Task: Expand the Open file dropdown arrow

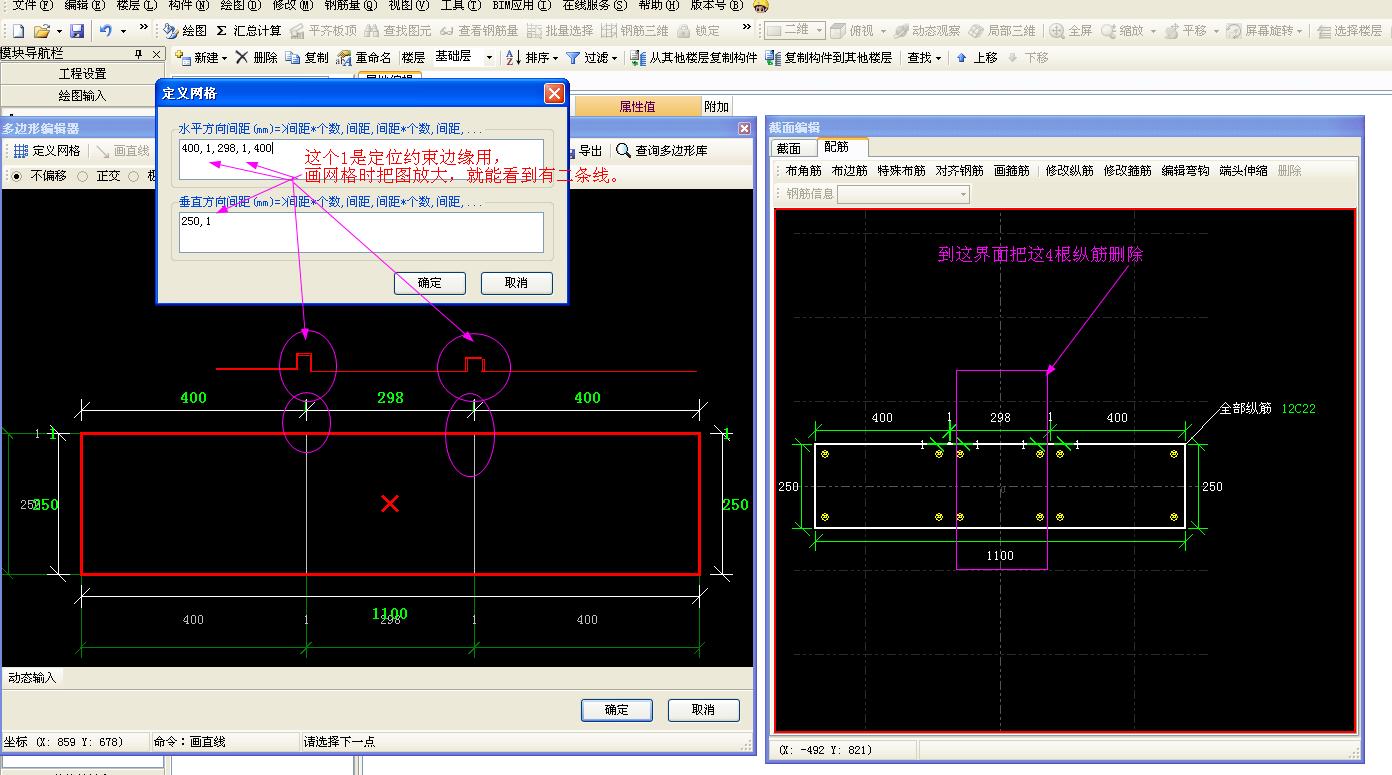Action: coord(59,31)
